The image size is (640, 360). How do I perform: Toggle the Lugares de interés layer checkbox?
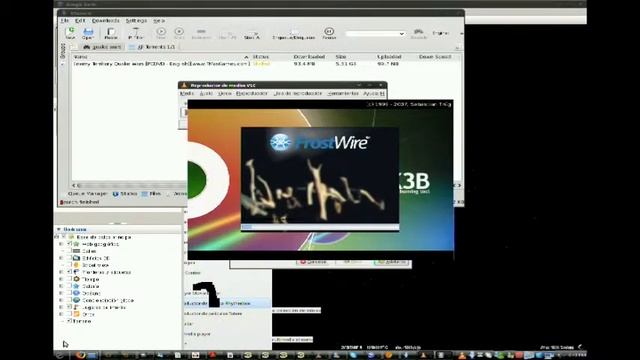click(69, 307)
